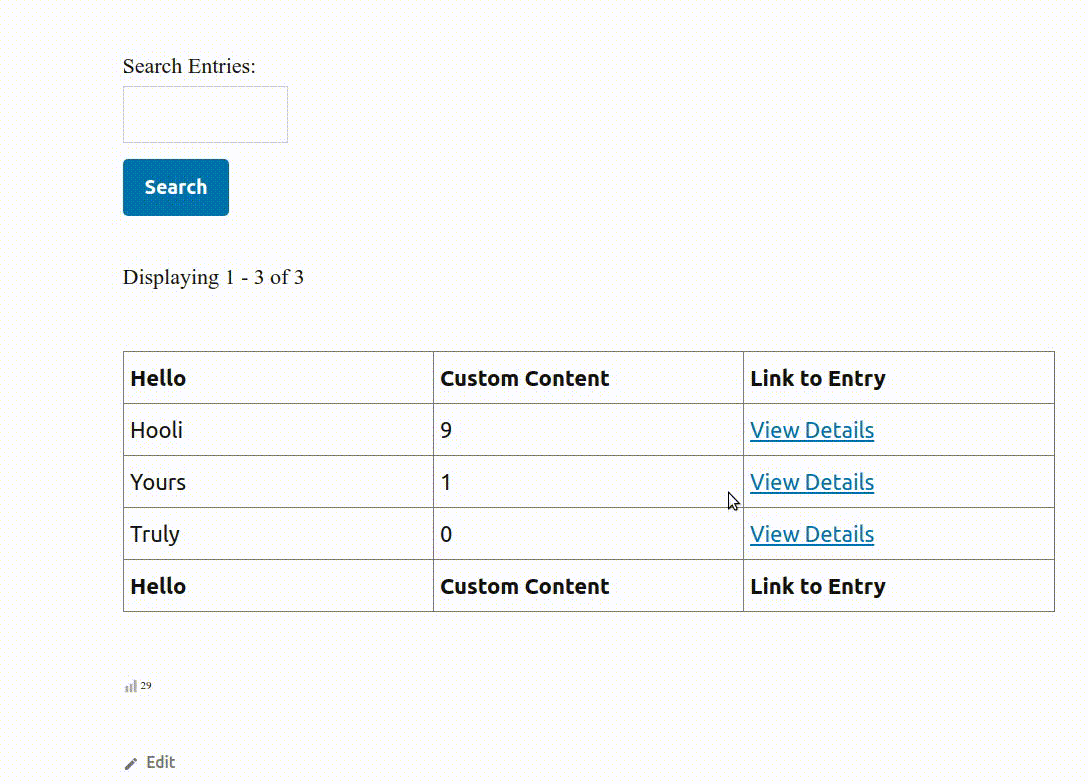1088x784 pixels.
Task: Select the Hello column header
Action: point(157,378)
